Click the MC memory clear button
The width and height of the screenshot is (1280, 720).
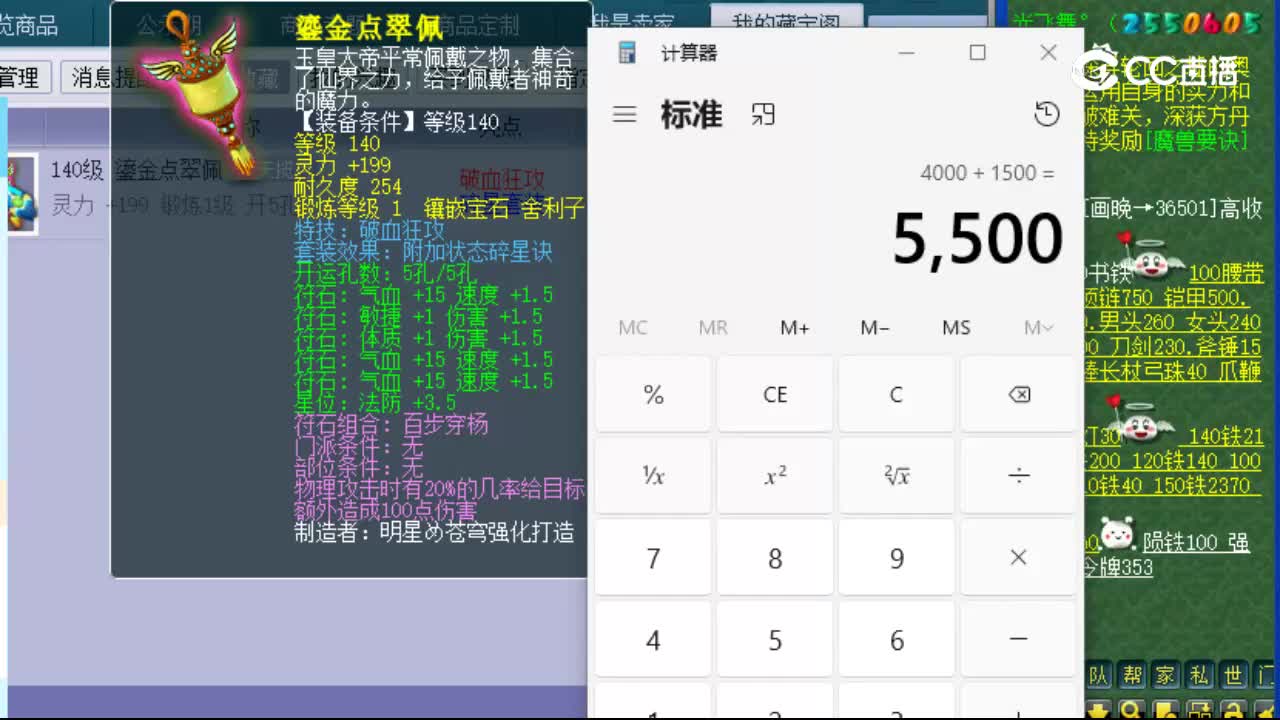tap(633, 328)
